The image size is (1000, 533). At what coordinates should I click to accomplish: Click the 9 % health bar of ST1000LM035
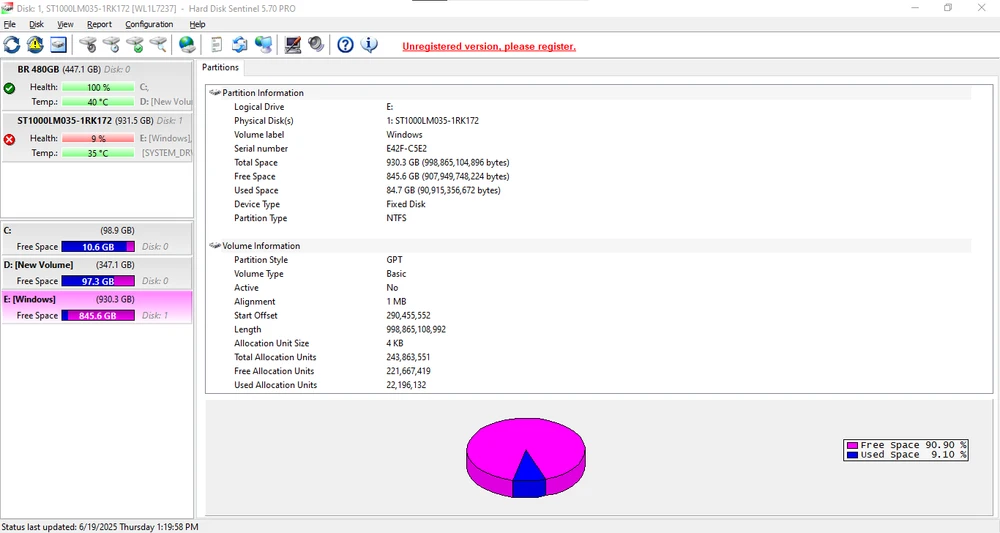click(x=97, y=139)
